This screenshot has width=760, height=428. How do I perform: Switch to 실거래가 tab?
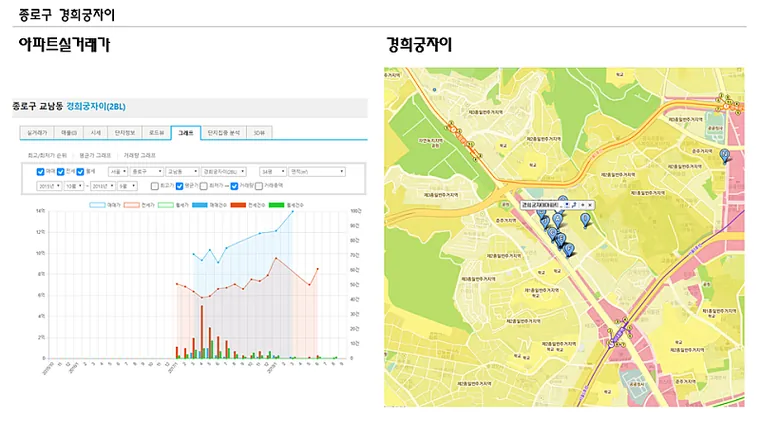coord(37,133)
